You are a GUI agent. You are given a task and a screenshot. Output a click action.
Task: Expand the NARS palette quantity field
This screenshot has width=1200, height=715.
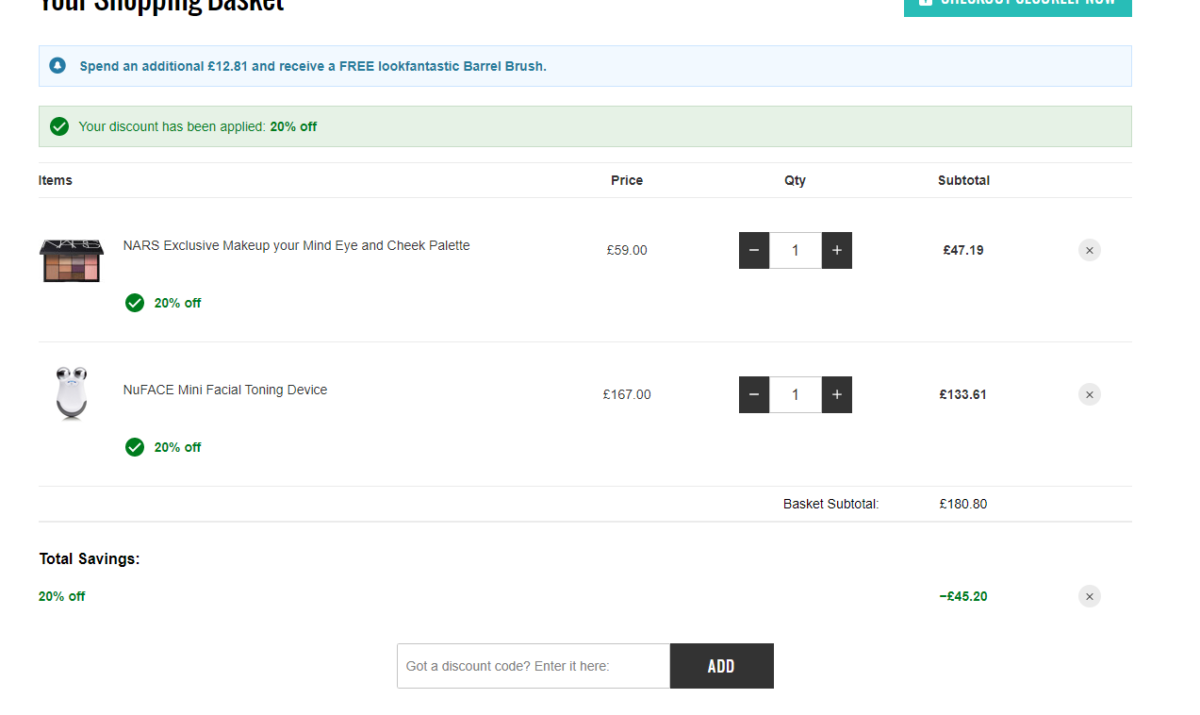795,250
